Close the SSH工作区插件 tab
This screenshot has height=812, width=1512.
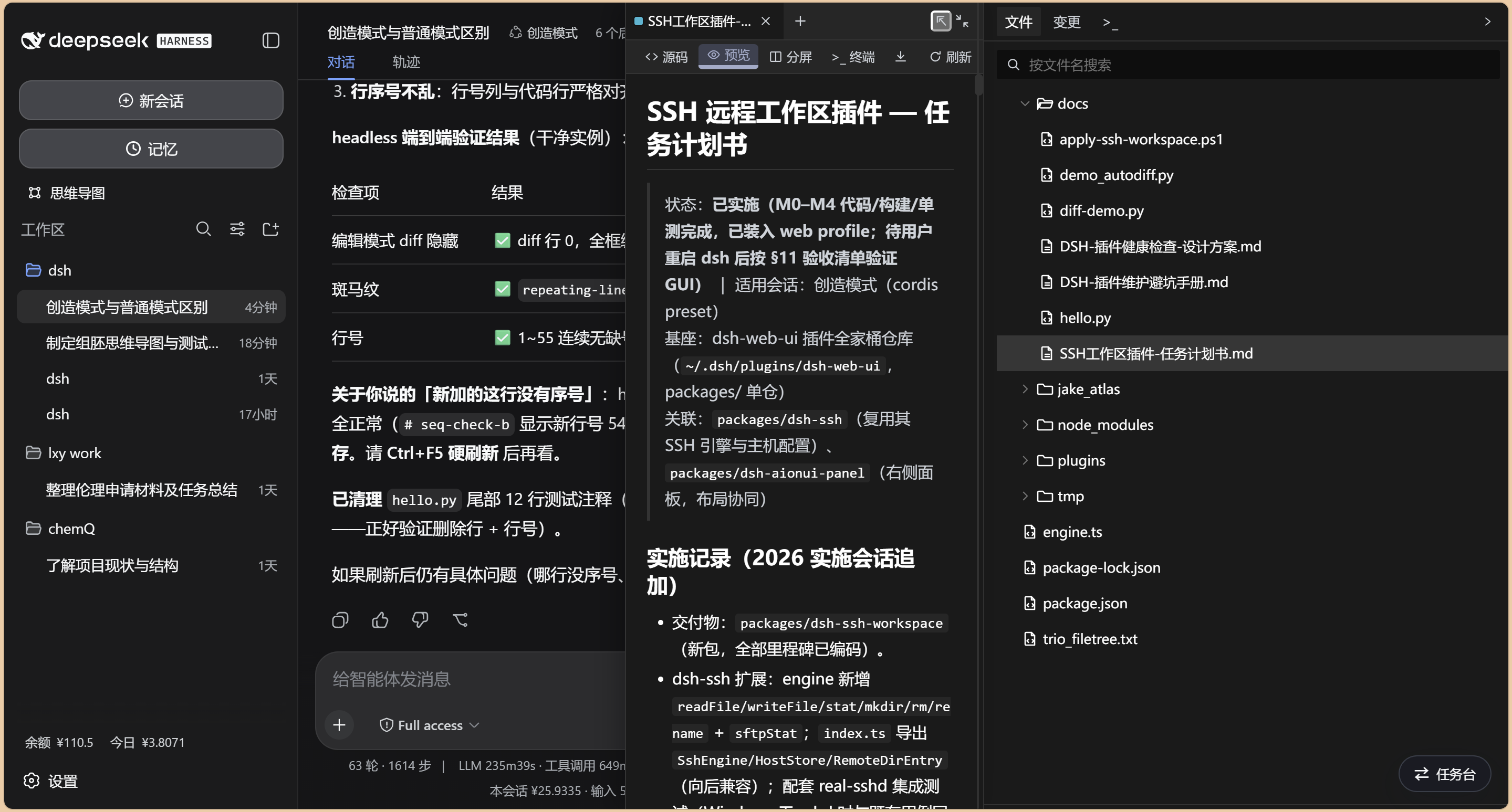[765, 22]
